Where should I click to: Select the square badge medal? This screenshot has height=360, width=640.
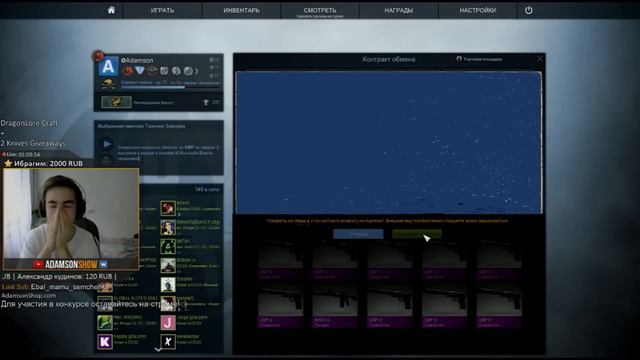[164, 71]
